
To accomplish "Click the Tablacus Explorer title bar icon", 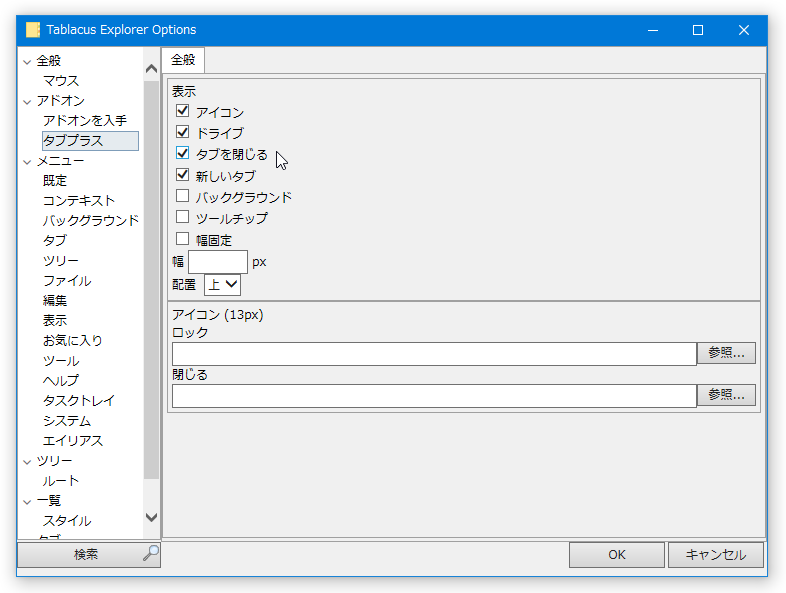I will point(33,30).
